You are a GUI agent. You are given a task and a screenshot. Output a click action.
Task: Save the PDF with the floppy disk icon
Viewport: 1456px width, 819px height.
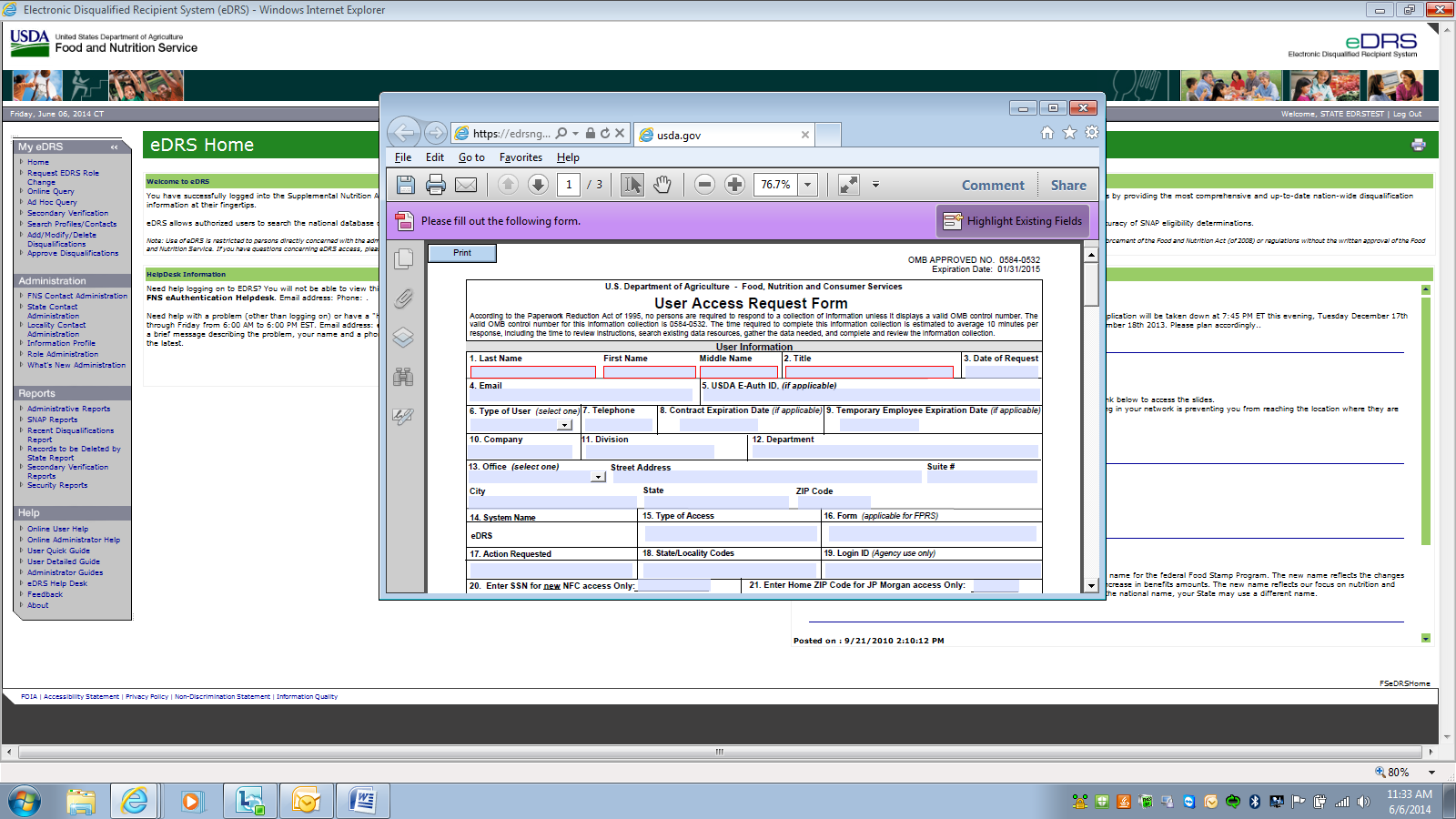click(406, 185)
